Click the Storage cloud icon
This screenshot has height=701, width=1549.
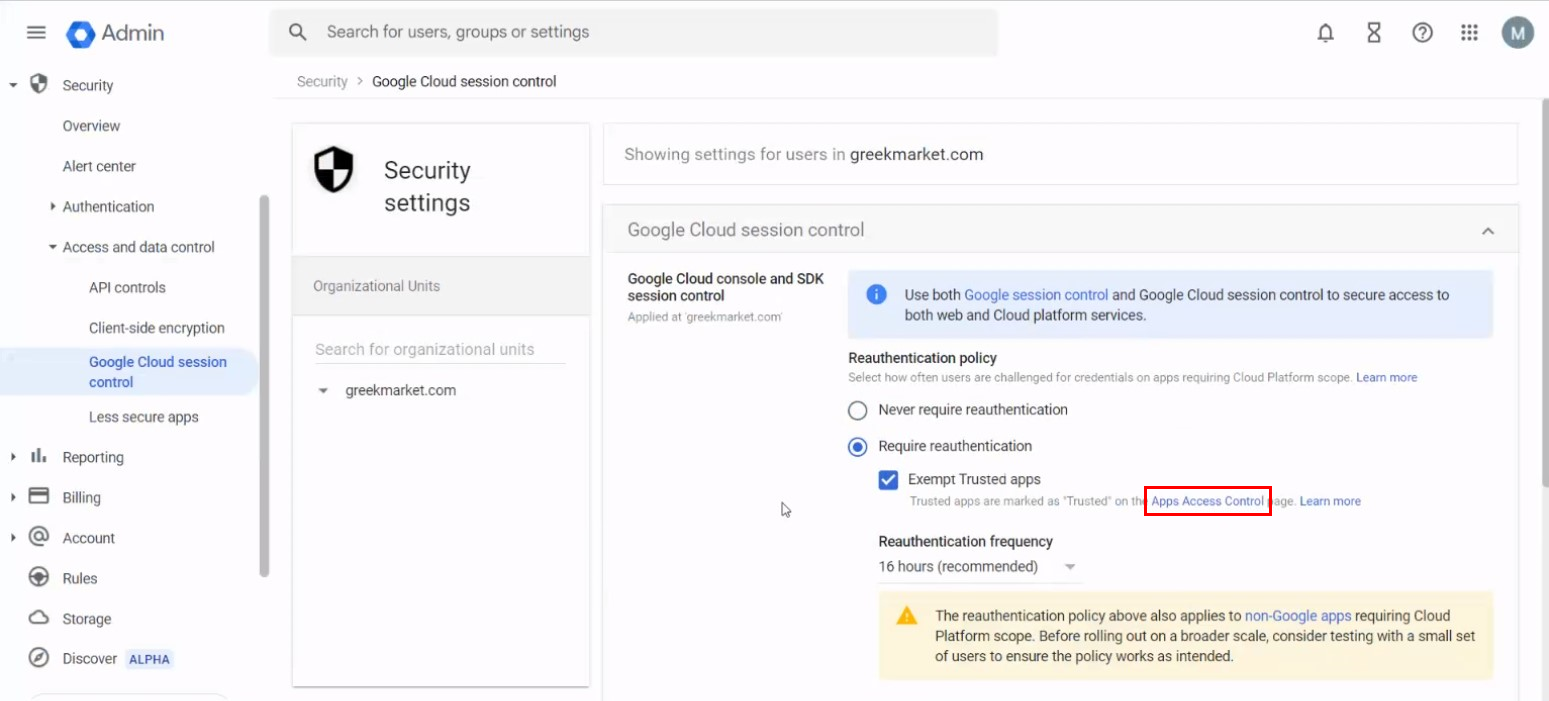click(x=39, y=618)
